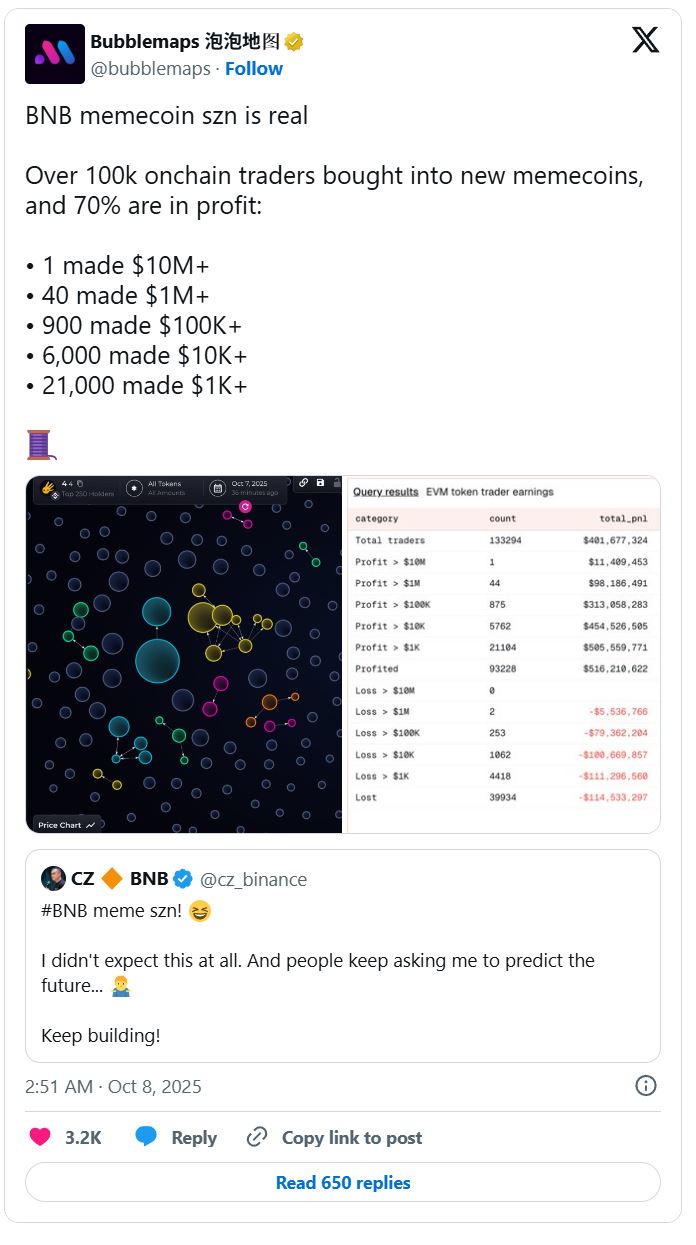Open the Bubblemaps profile avatar
Image resolution: width=696 pixels, height=1245 pixels.
tap(55, 54)
